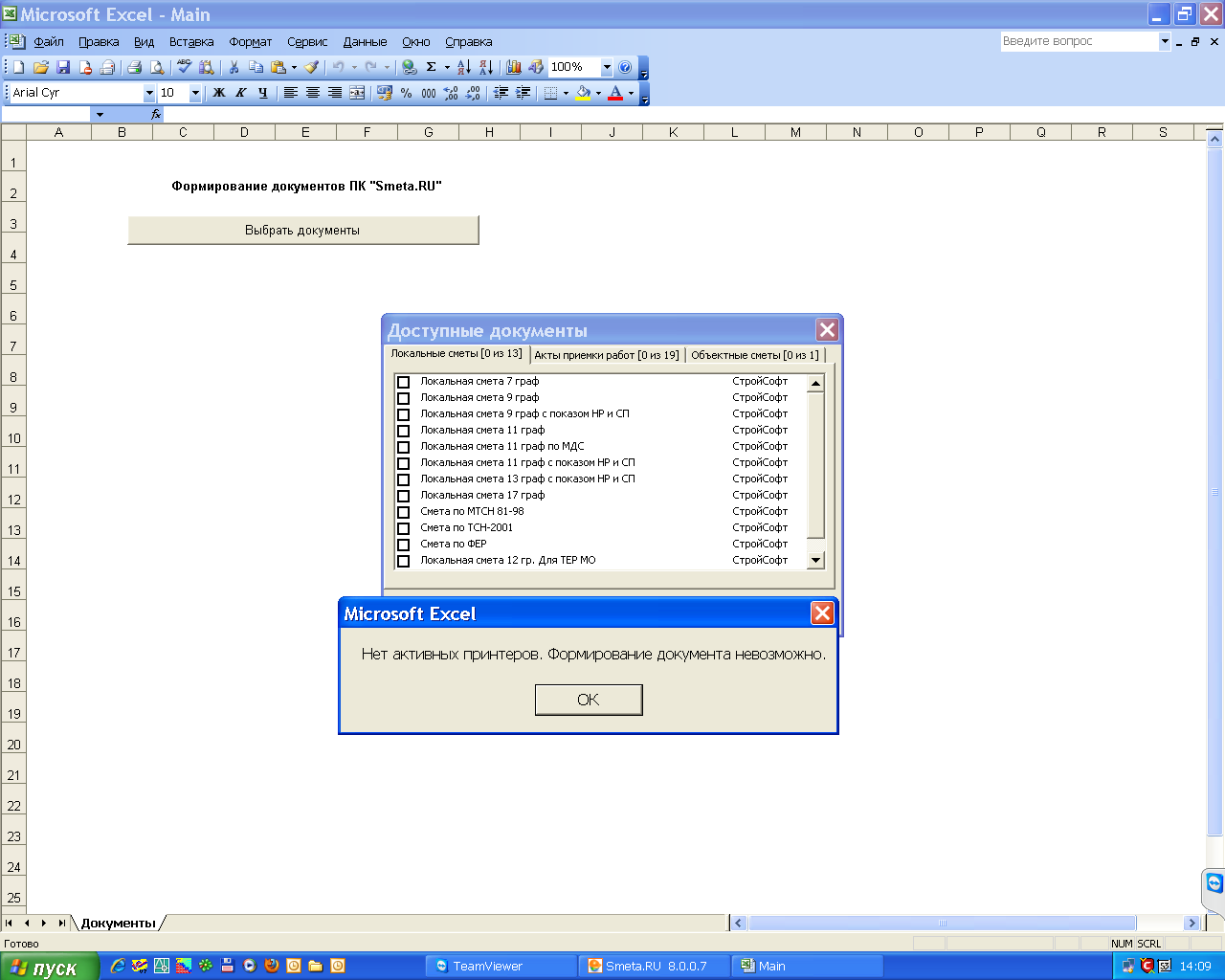Image resolution: width=1225 pixels, height=980 pixels.
Task: Save the workbook with the floppy disk icon
Action: click(x=63, y=67)
